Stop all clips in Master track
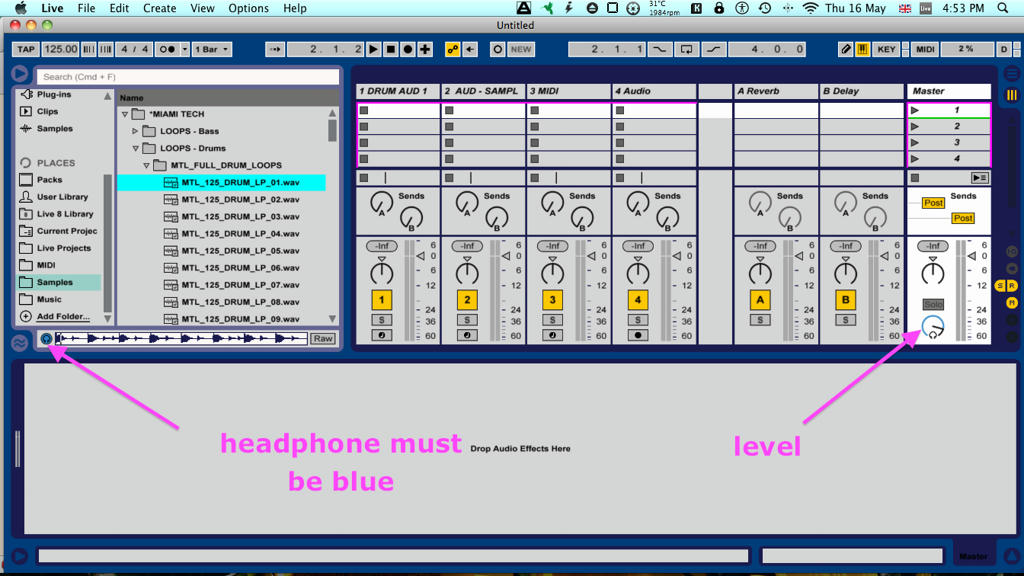Screen dimensions: 1024x576 coord(915,178)
